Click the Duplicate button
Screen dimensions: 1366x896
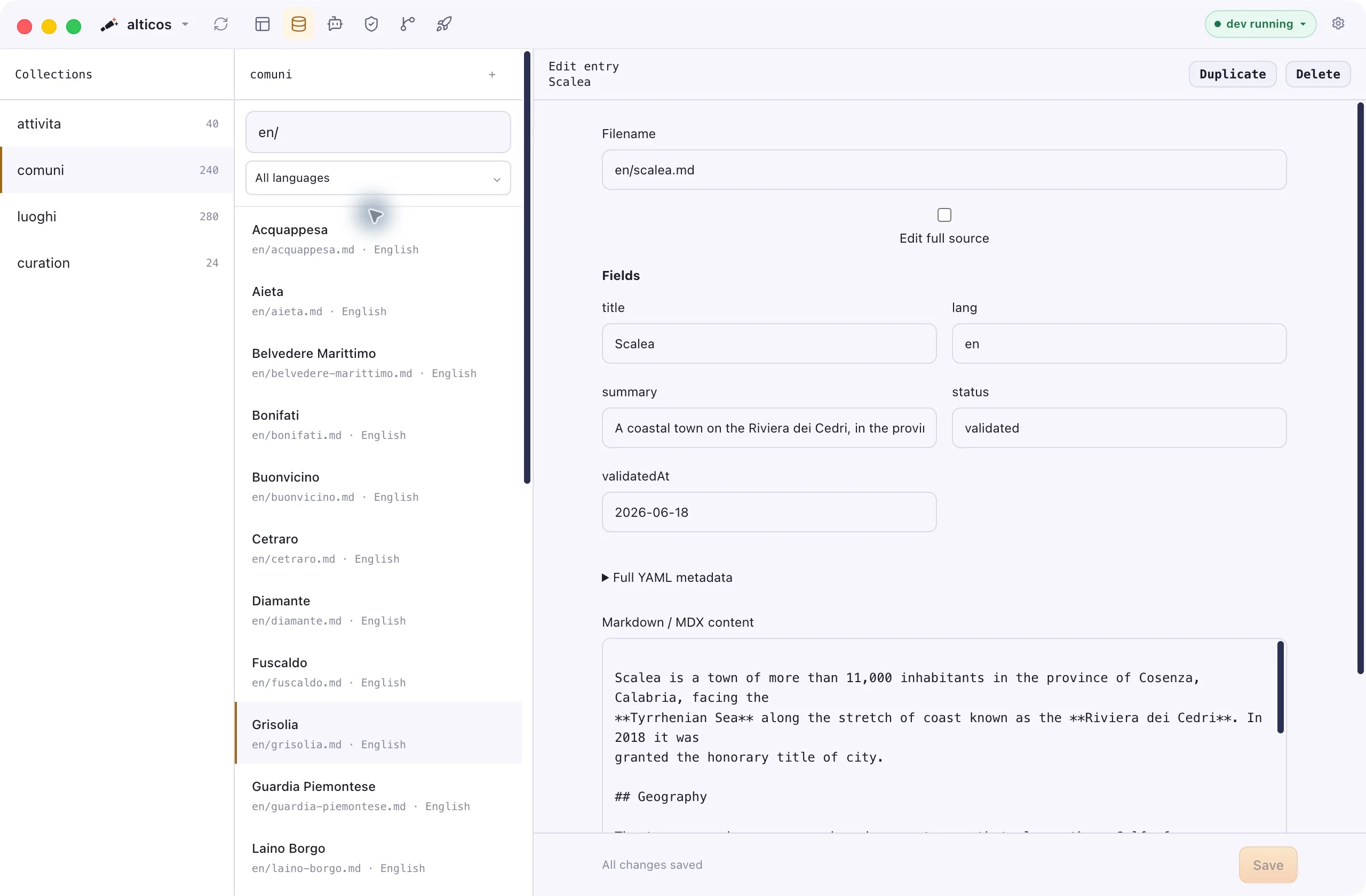coord(1232,74)
